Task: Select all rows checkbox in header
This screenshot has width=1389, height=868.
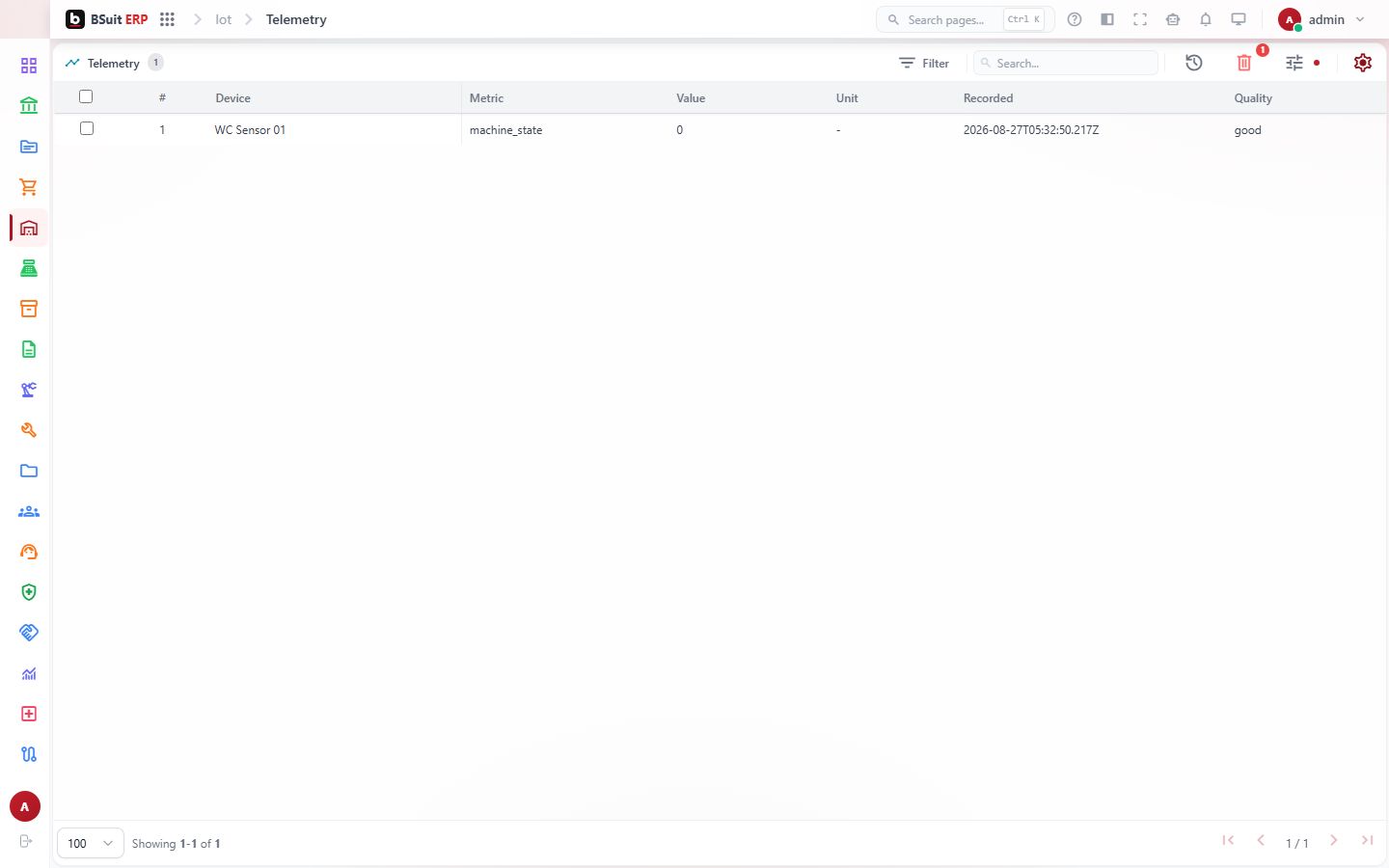Action: pos(86,96)
